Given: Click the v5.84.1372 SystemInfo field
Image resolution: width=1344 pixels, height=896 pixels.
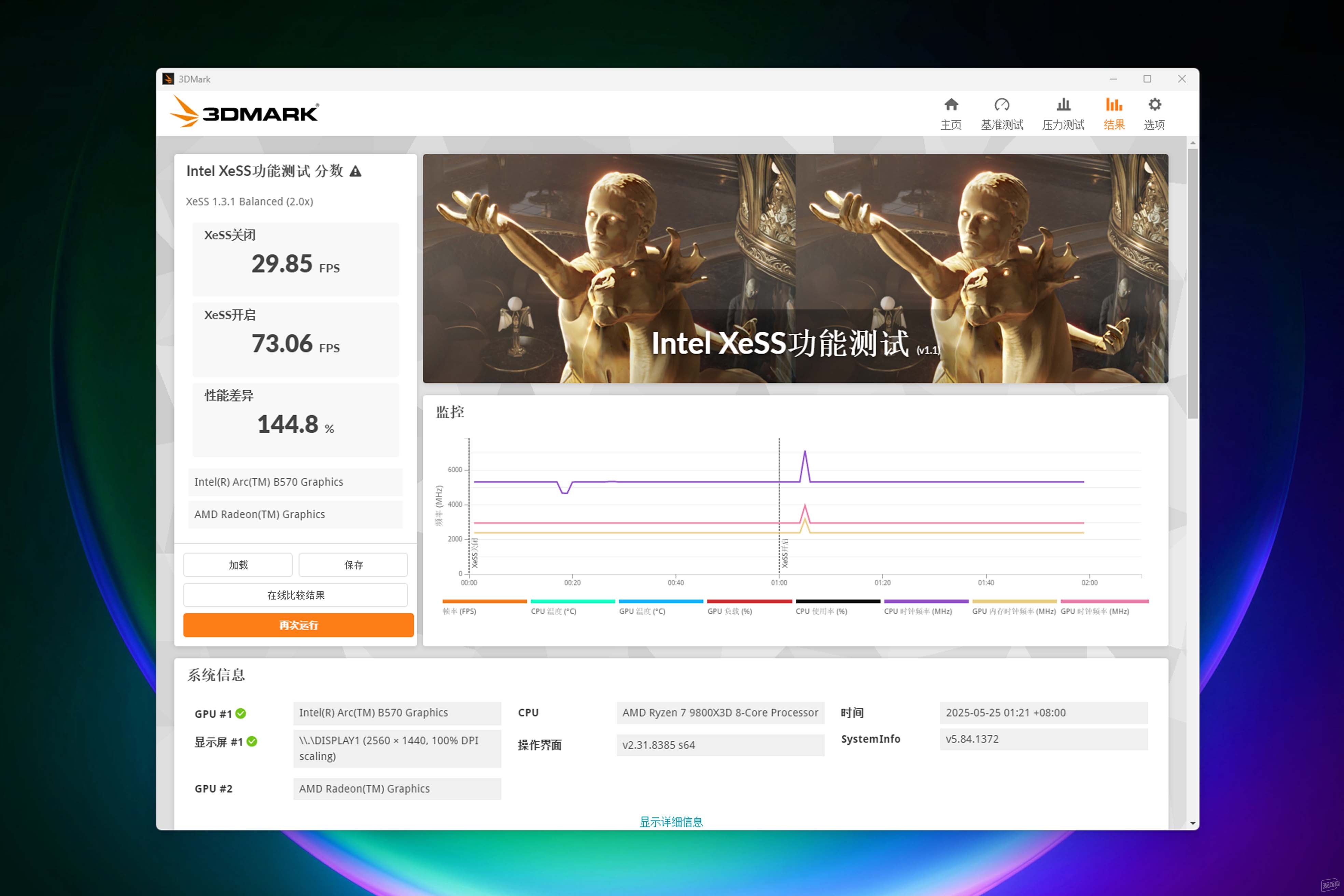Looking at the screenshot, I should point(1044,739).
